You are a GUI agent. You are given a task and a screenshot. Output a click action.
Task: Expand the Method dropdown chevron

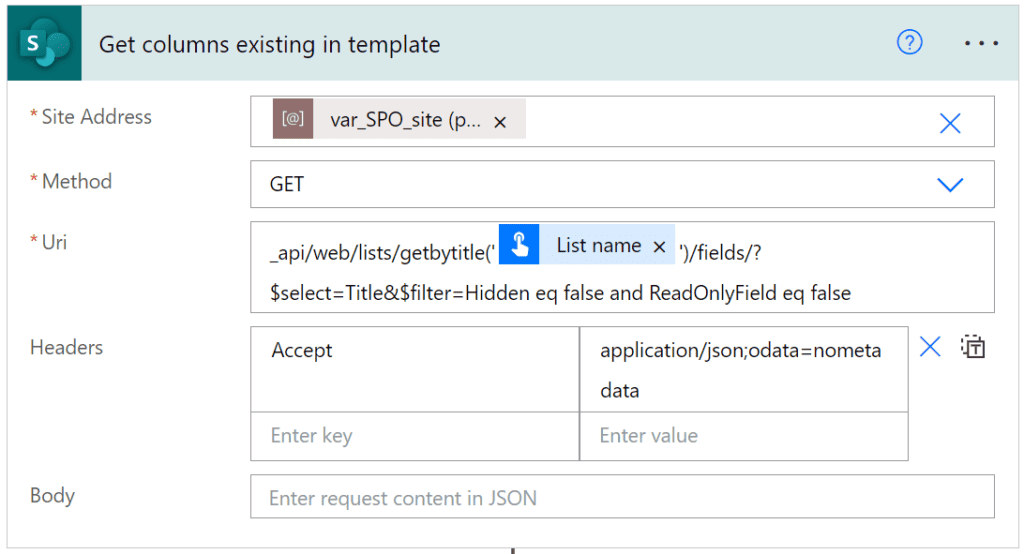tap(949, 184)
